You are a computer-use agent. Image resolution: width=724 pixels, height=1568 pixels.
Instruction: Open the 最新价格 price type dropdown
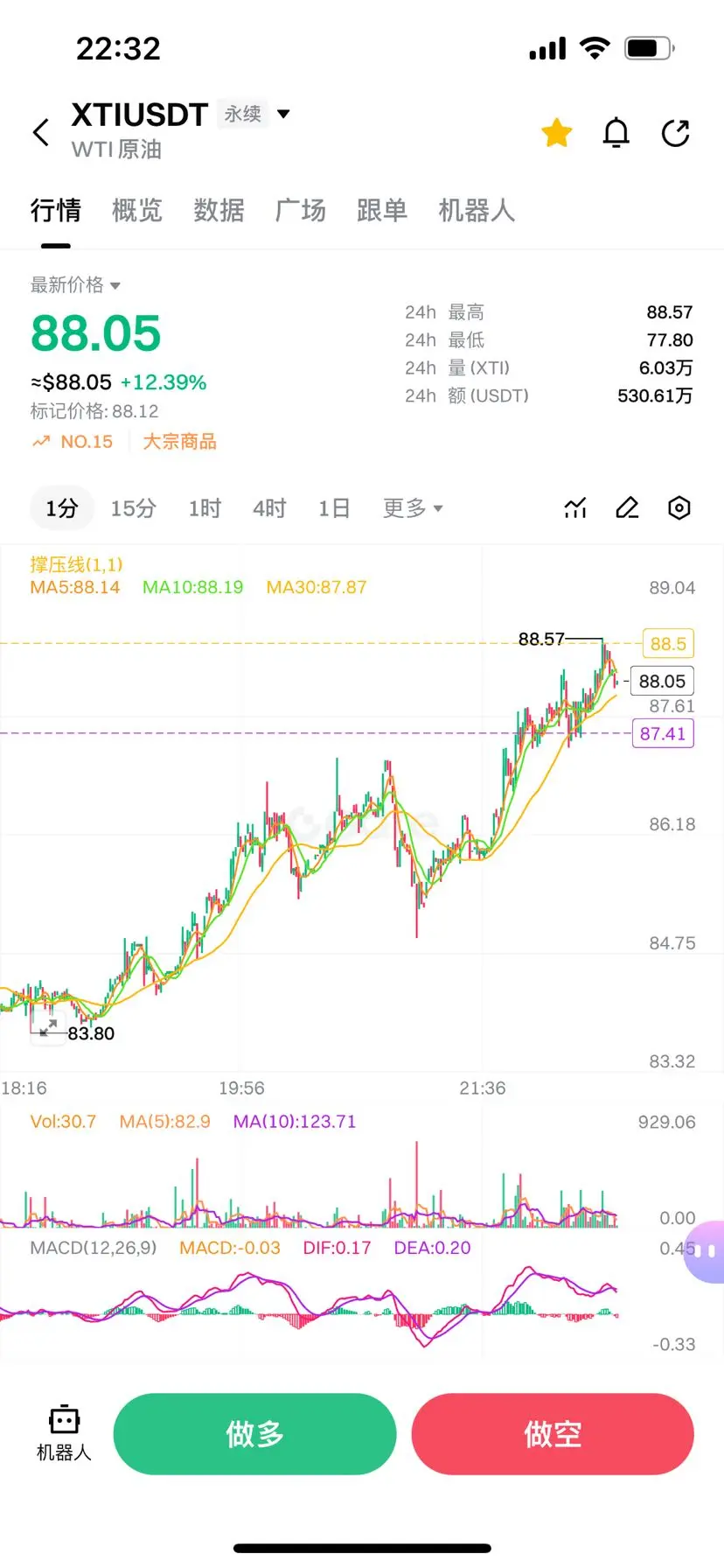[75, 284]
